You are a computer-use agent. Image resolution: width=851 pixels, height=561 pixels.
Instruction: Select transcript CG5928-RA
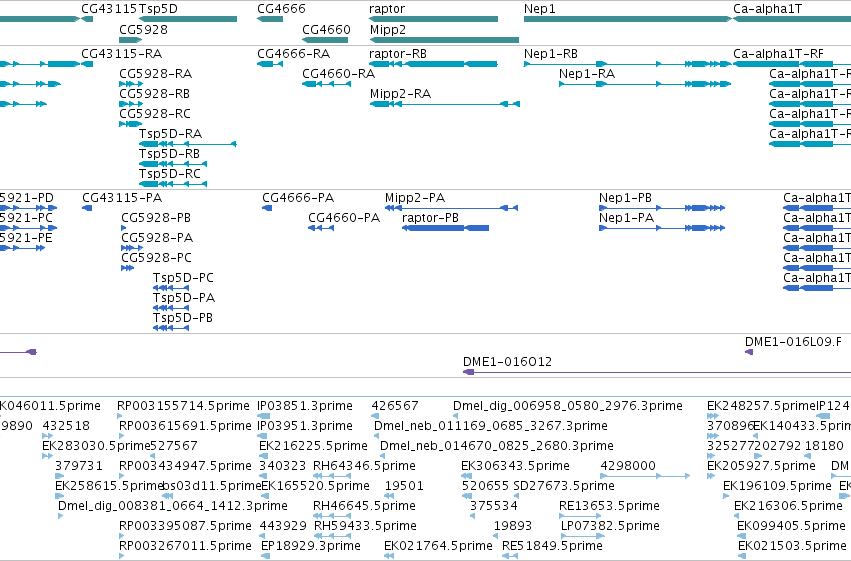click(x=131, y=84)
